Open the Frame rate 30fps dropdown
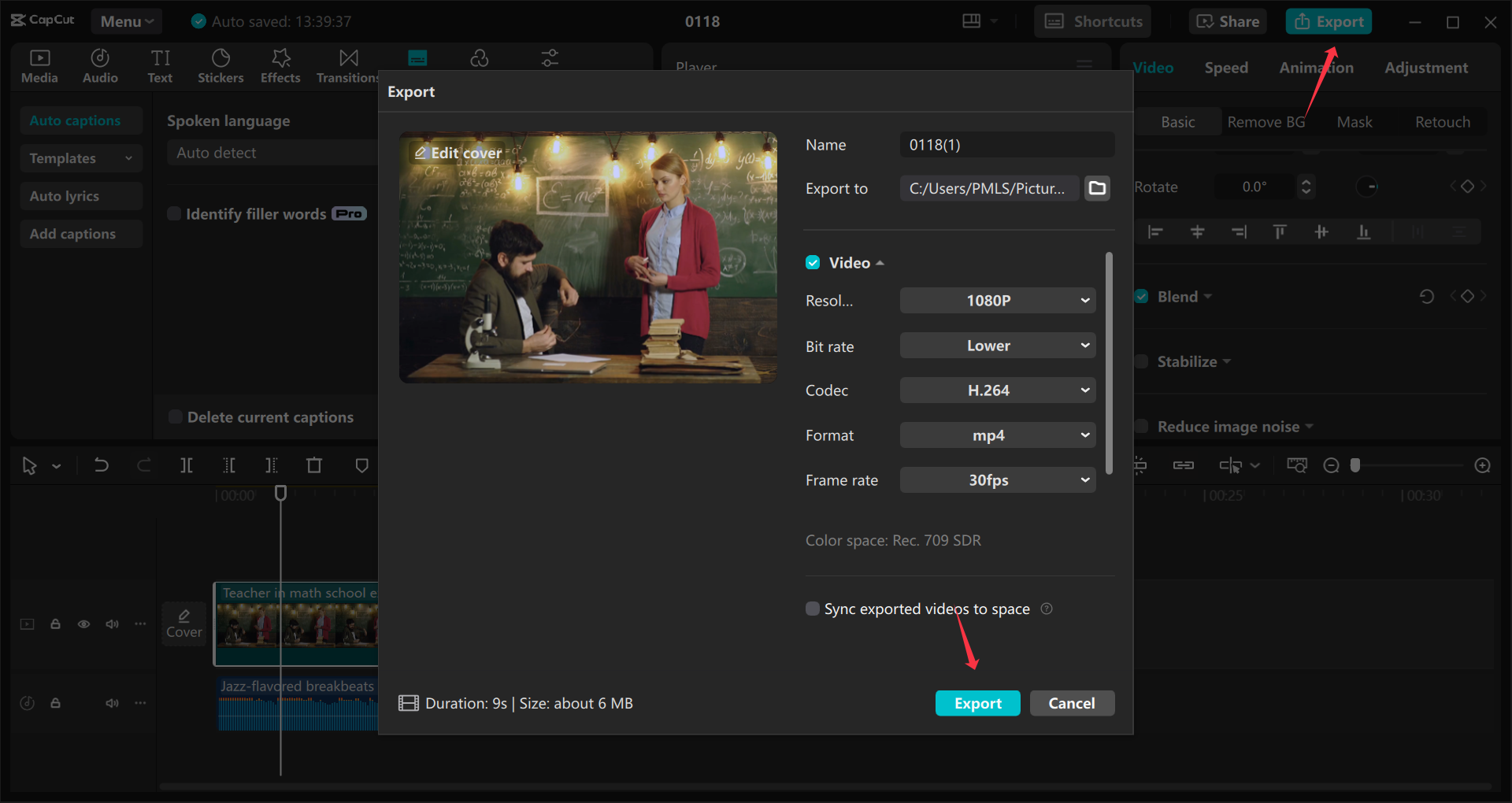 (997, 479)
